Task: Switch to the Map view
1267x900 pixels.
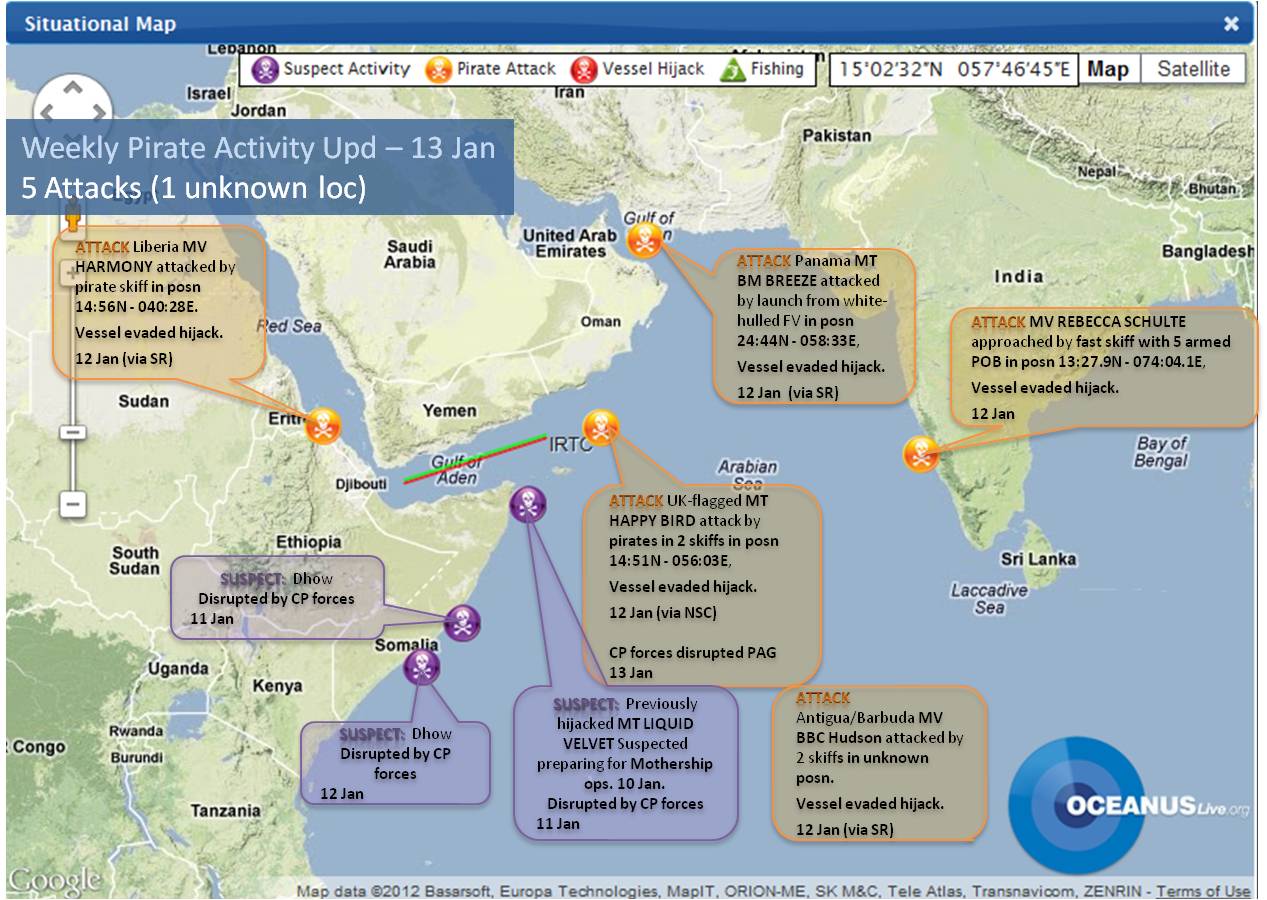Action: (x=1108, y=69)
